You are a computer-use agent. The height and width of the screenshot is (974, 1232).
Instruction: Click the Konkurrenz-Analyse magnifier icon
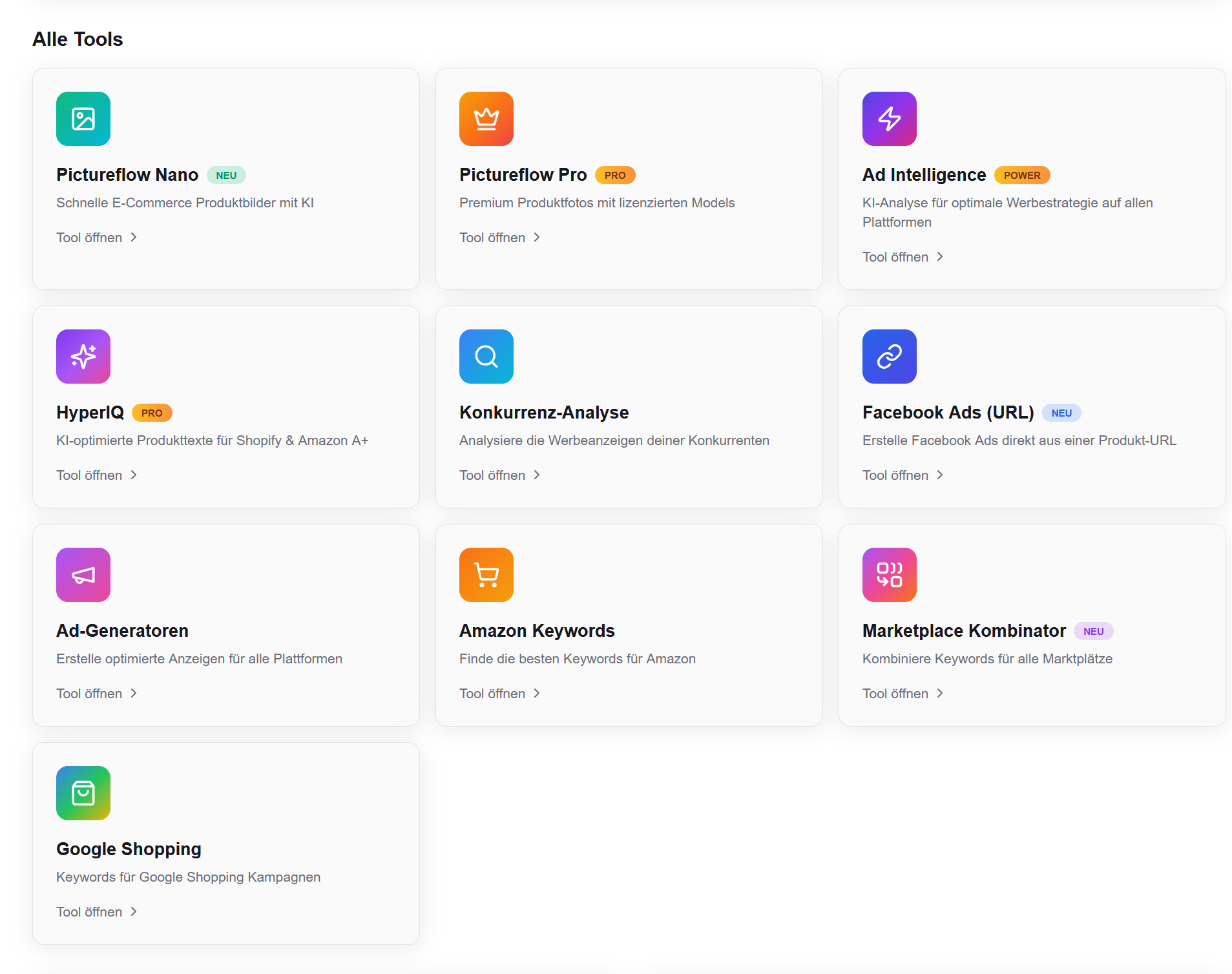486,357
